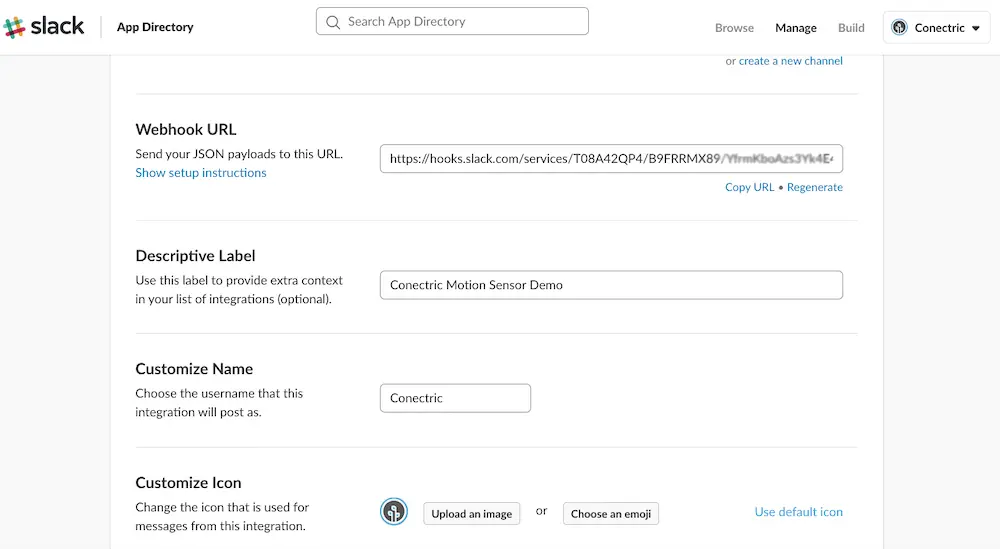Screen dimensions: 1000x549
Task: Click the Webhook URL text field
Action: pos(611,159)
